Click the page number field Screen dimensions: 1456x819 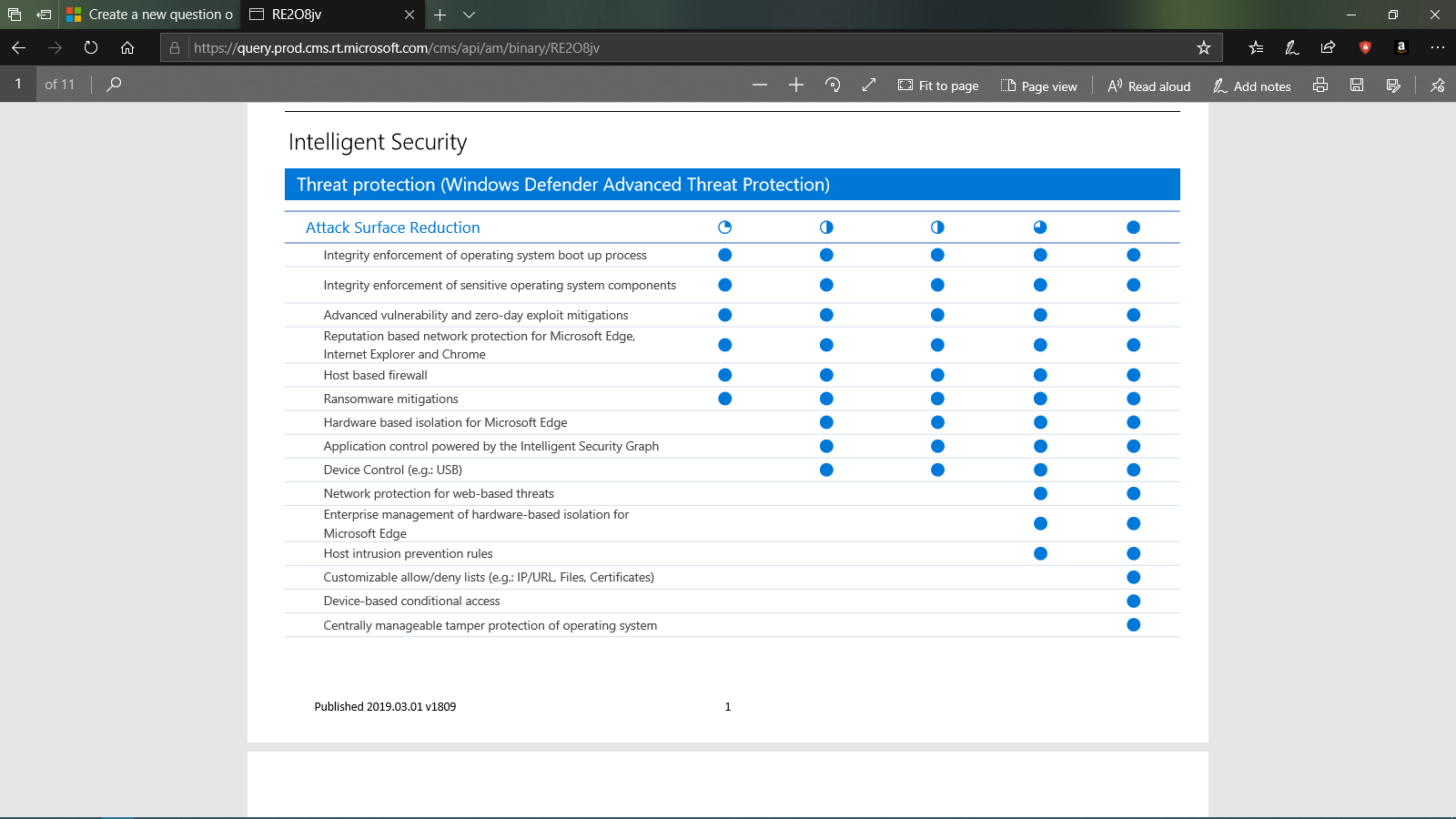(x=18, y=84)
